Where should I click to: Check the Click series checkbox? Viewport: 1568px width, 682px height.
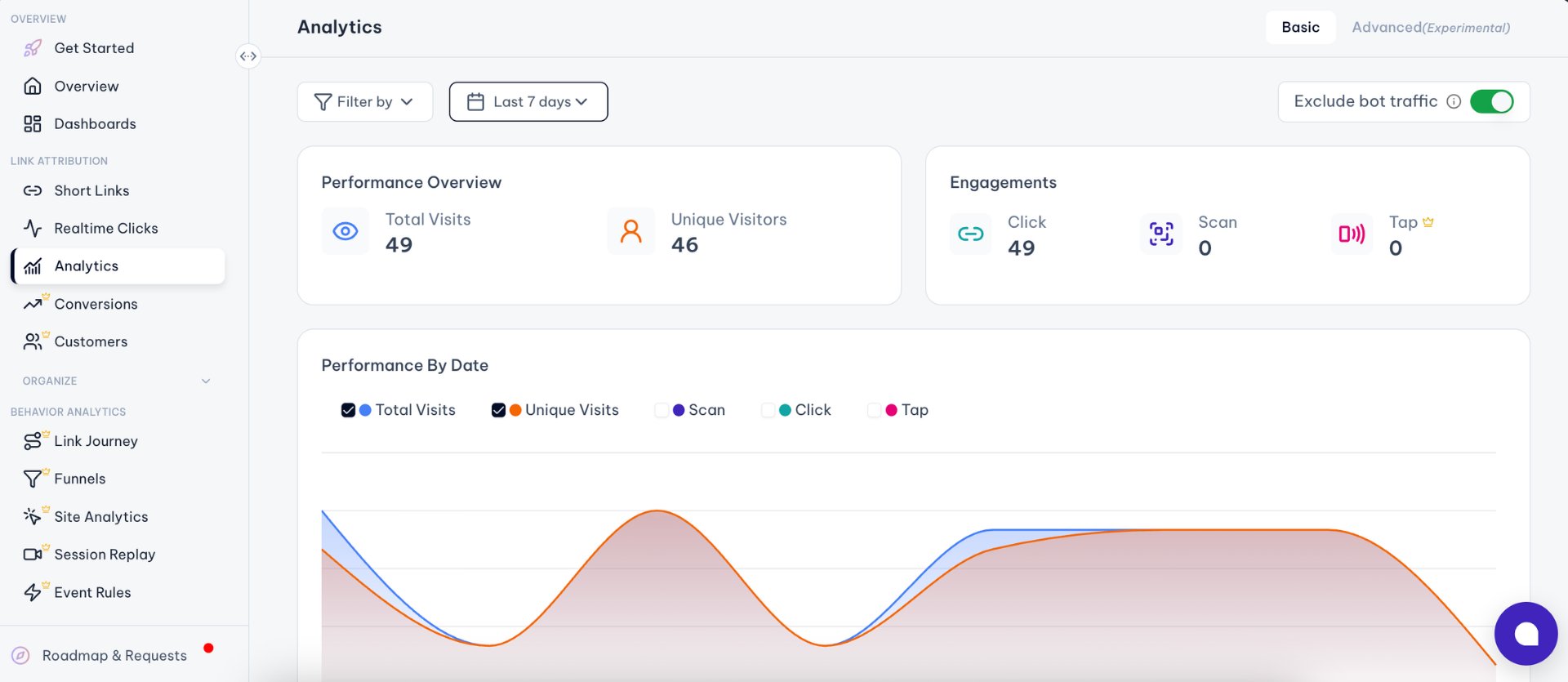coord(768,410)
